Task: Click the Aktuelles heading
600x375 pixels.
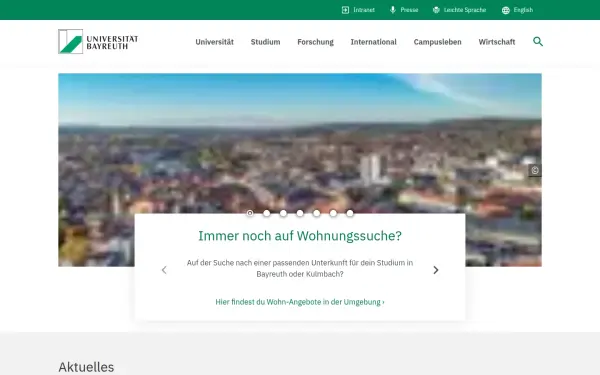Action: click(x=86, y=367)
